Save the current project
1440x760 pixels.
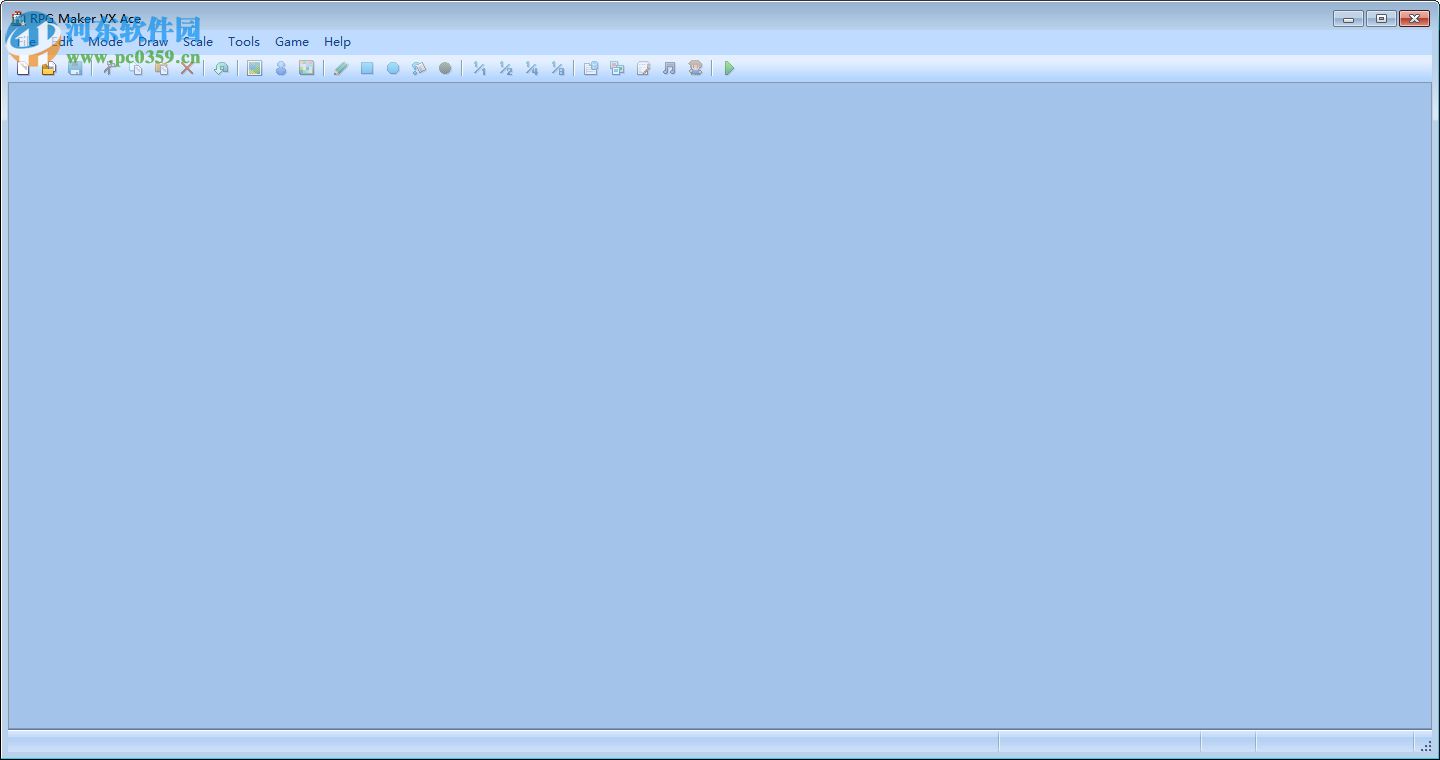click(75, 68)
